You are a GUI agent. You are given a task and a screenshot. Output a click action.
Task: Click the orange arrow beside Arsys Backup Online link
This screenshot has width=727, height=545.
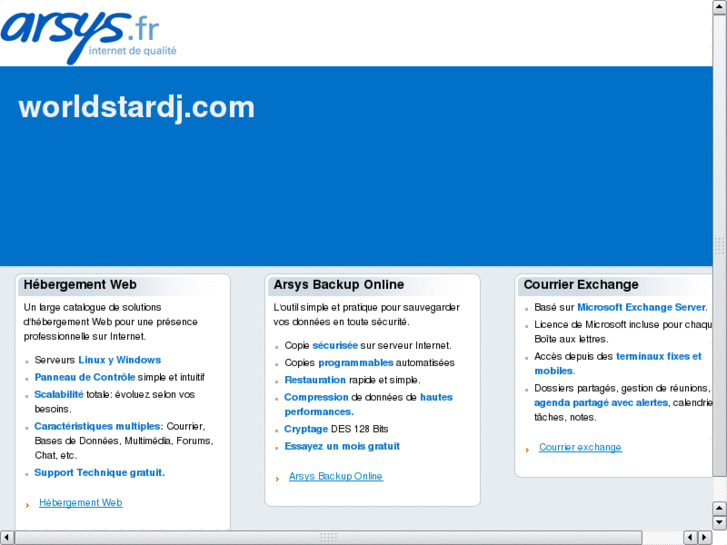(x=277, y=479)
